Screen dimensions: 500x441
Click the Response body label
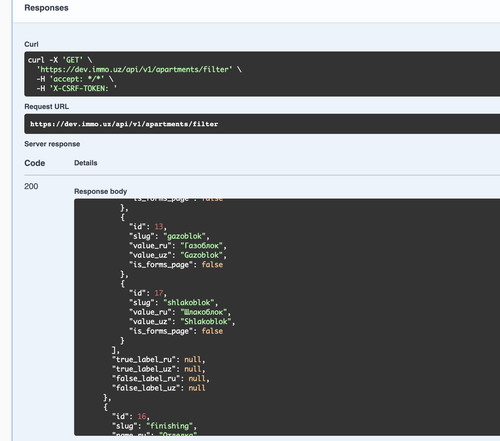[x=101, y=191]
